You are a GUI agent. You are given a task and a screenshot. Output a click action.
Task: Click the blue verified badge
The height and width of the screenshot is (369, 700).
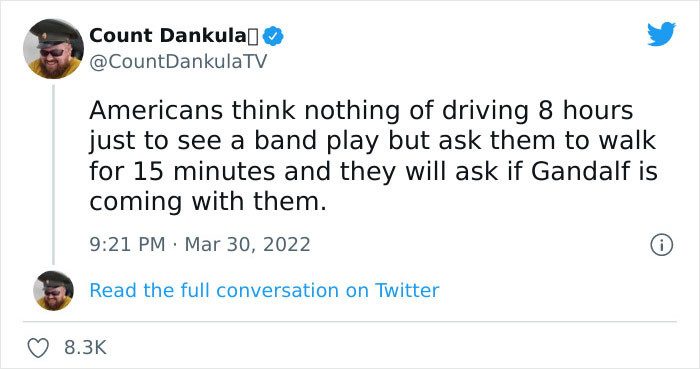(x=273, y=36)
